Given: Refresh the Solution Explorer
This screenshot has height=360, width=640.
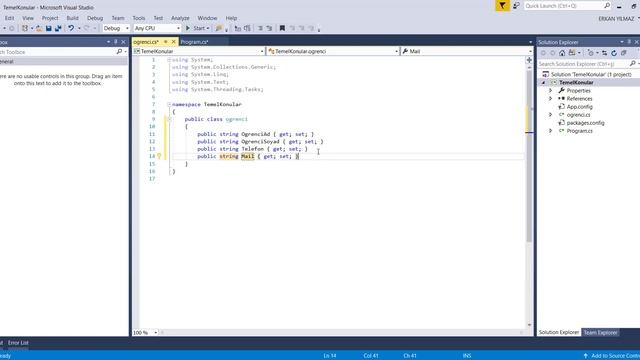Looking at the screenshot, I should [614, 53].
